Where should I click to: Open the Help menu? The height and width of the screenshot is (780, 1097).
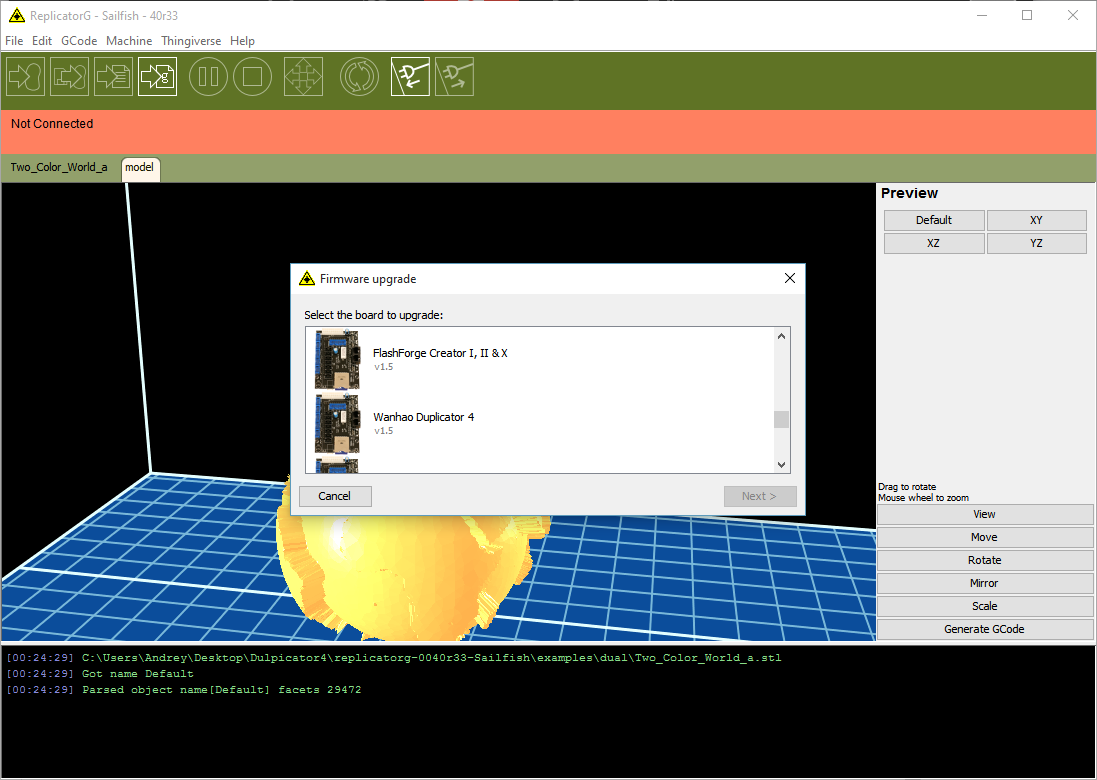coord(242,41)
